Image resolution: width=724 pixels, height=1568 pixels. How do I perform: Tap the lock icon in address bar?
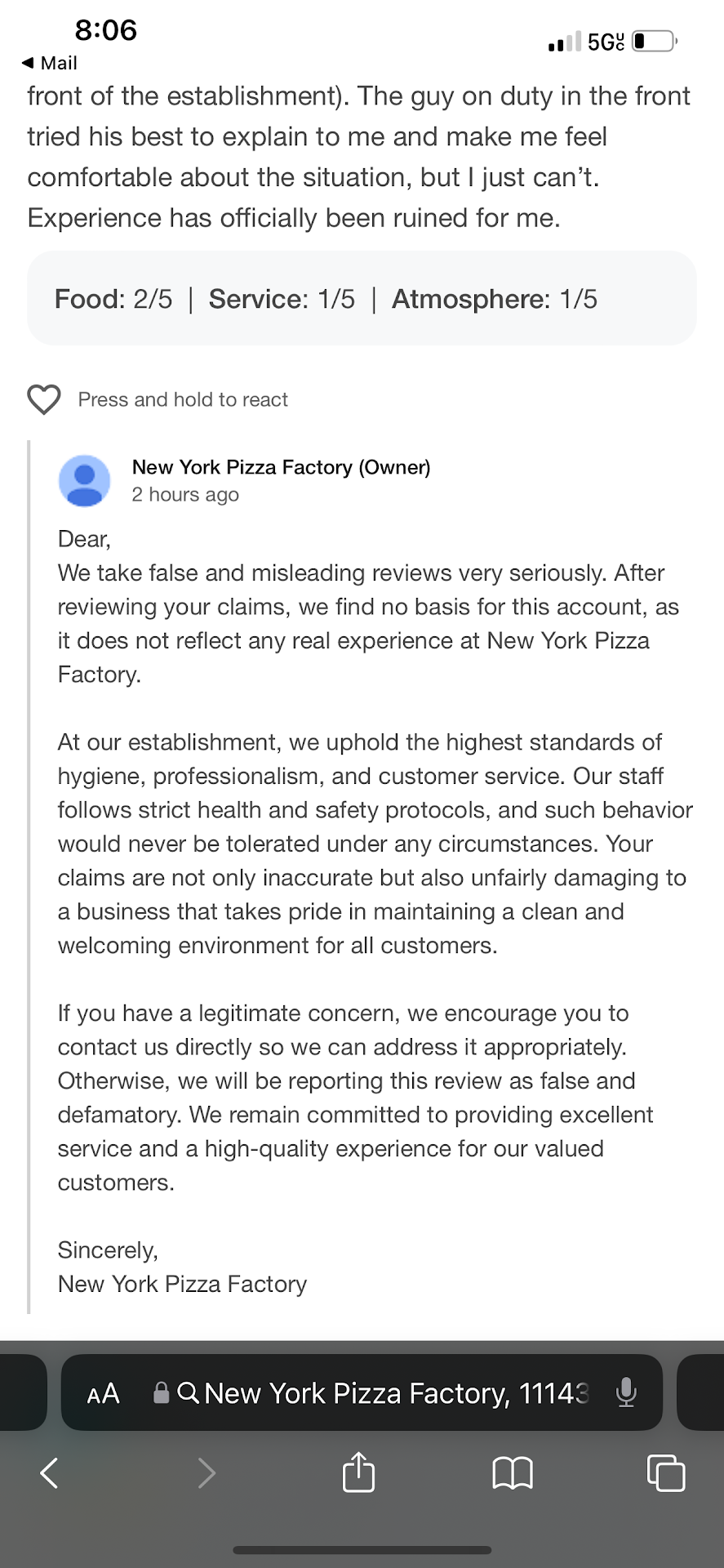tap(162, 1392)
